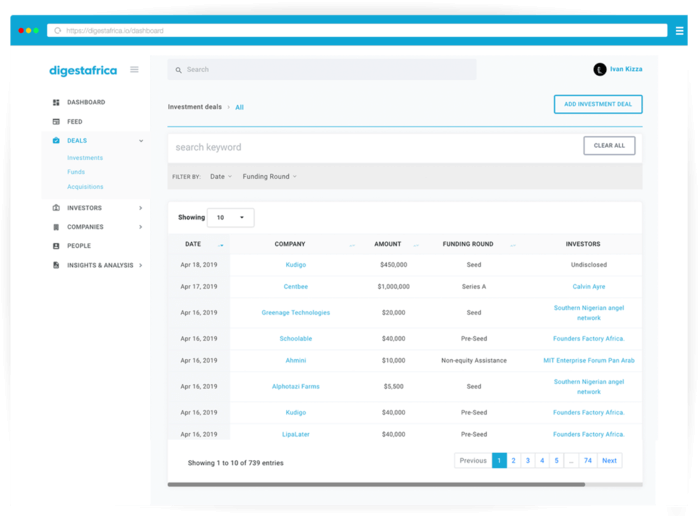Click Non-equity Assistance funding round cell
Screen dimensions: 700x516
click(x=474, y=360)
